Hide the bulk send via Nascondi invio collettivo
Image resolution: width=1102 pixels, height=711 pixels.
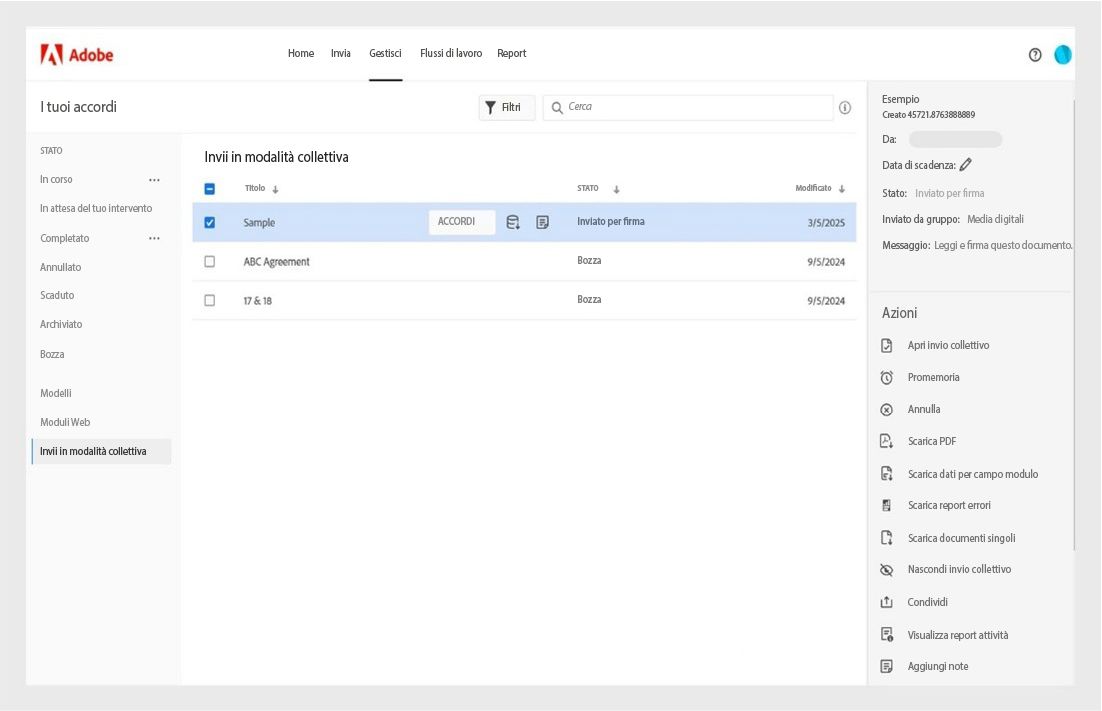(x=886, y=569)
